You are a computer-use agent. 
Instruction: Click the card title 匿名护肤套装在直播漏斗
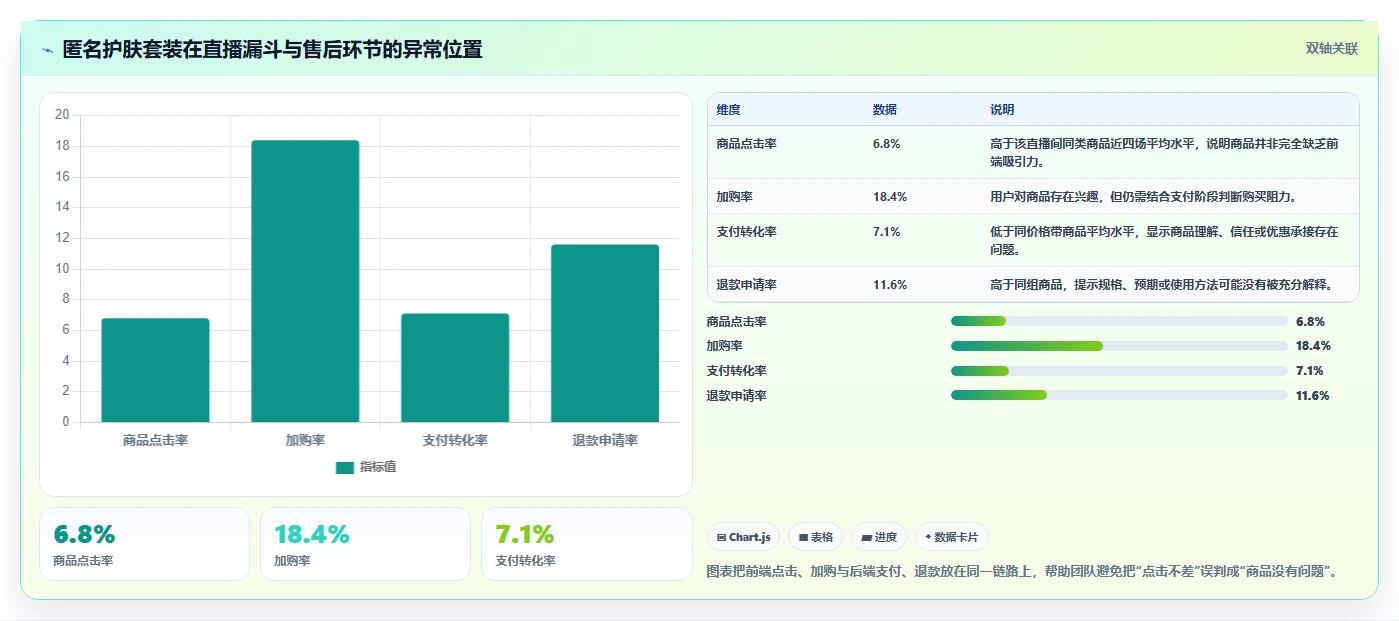(x=272, y=50)
